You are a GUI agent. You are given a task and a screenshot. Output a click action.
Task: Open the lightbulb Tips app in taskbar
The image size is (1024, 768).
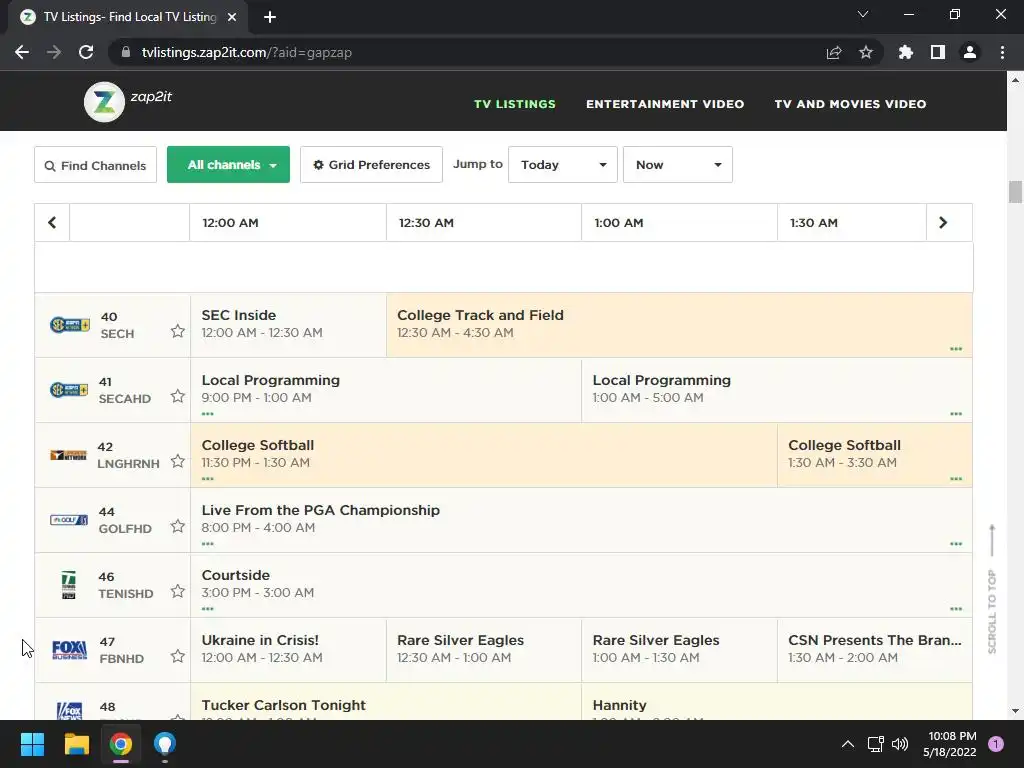coord(165,744)
